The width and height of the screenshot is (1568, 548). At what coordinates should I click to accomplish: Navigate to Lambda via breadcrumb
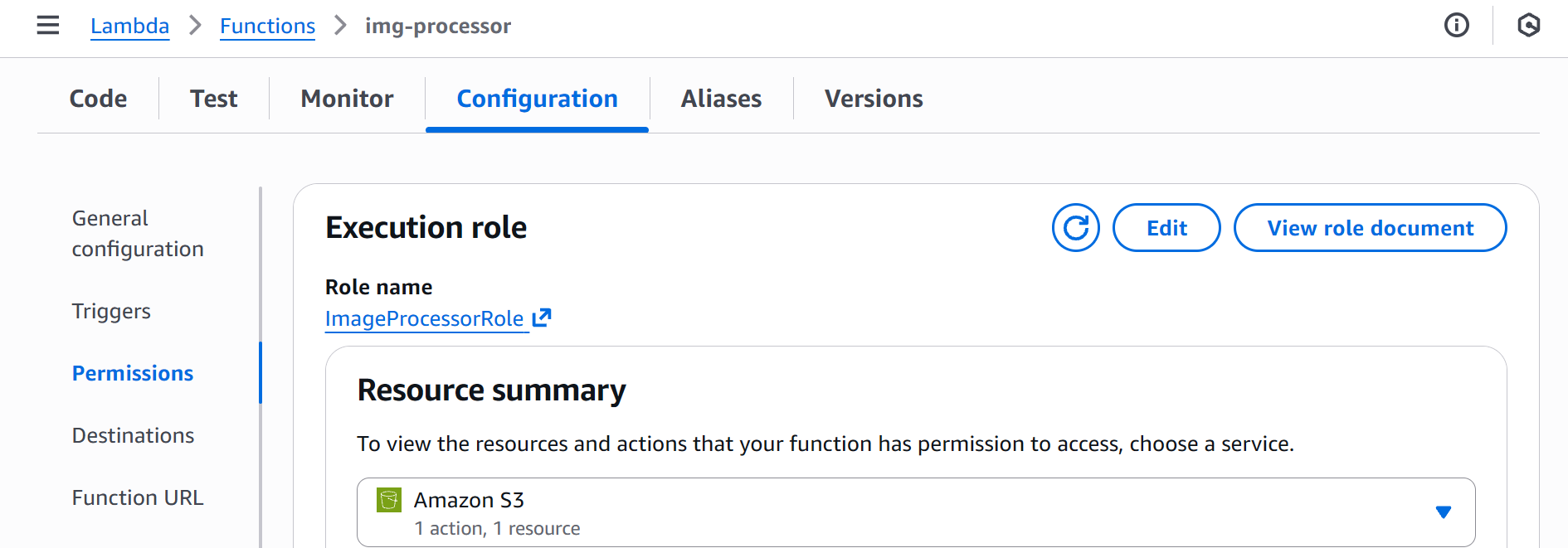pyautogui.click(x=130, y=26)
